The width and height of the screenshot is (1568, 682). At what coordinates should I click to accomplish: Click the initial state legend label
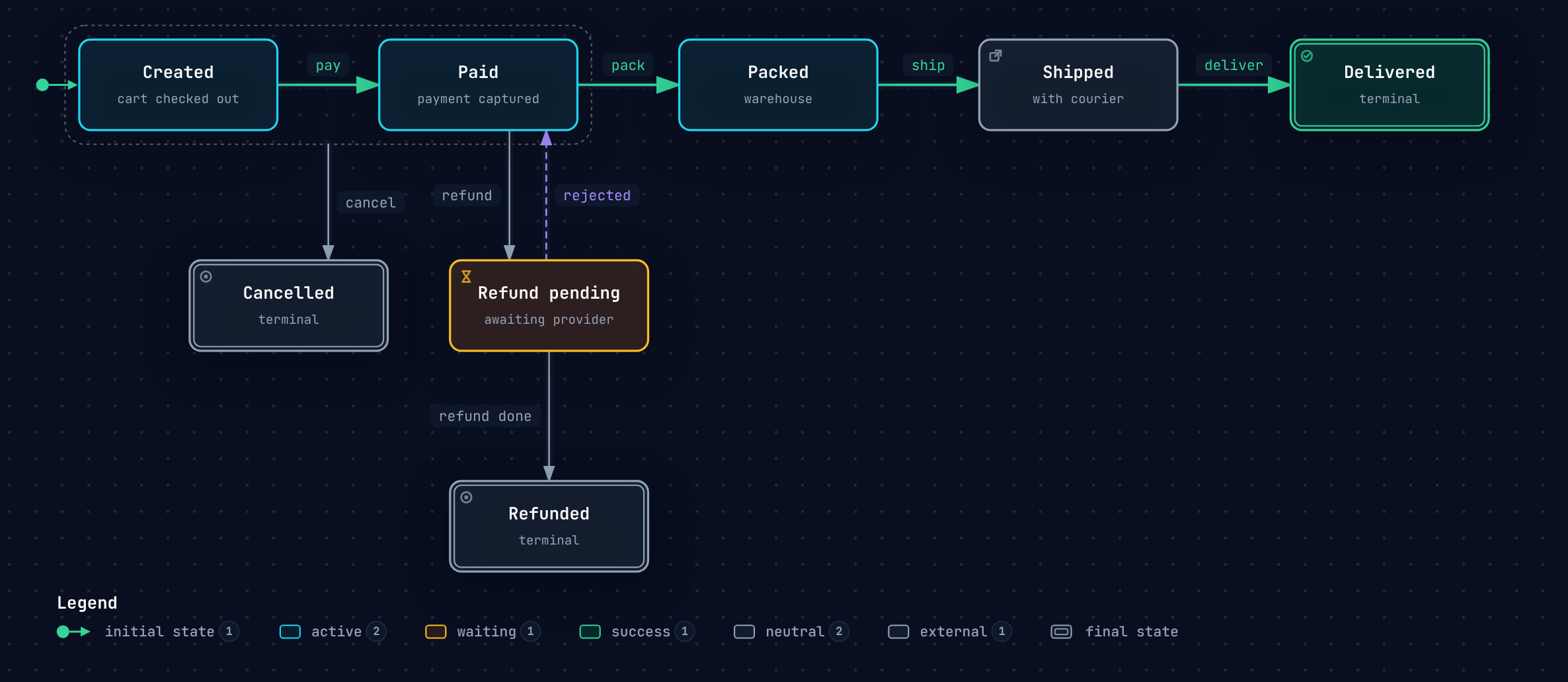click(x=159, y=632)
